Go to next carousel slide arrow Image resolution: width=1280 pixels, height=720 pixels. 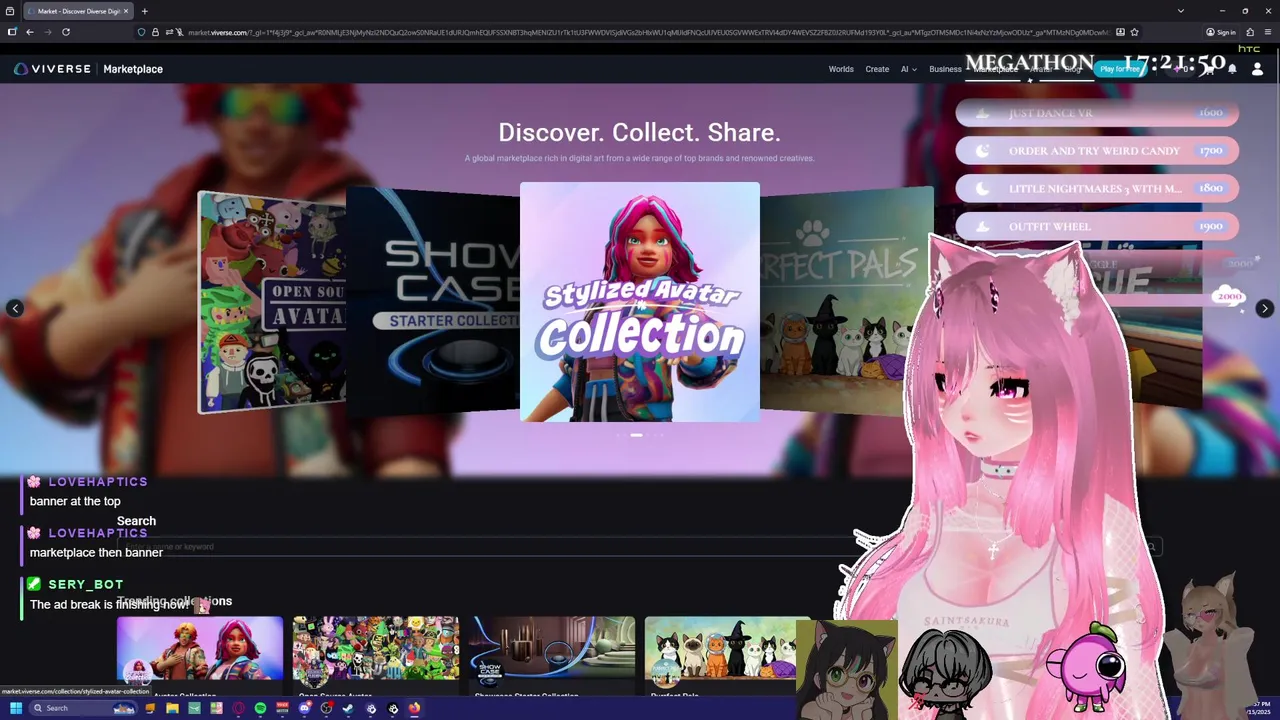click(1265, 308)
